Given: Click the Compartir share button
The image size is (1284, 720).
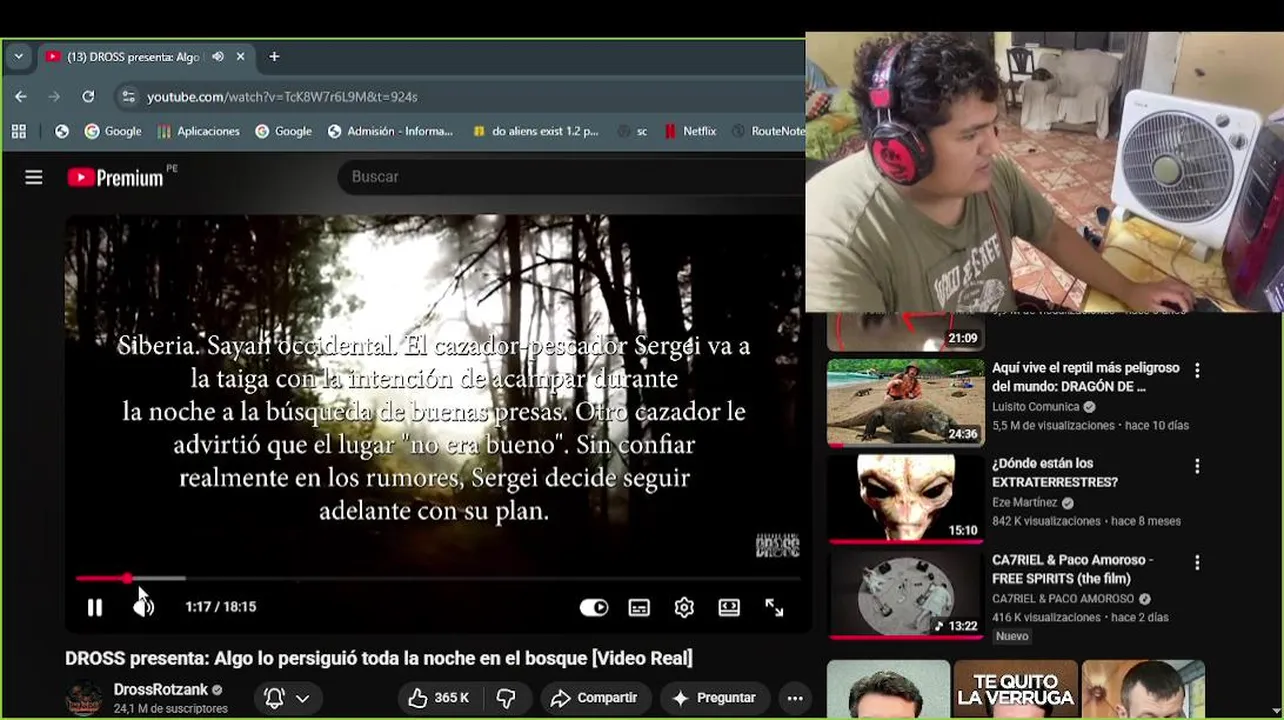Looking at the screenshot, I should (x=594, y=698).
